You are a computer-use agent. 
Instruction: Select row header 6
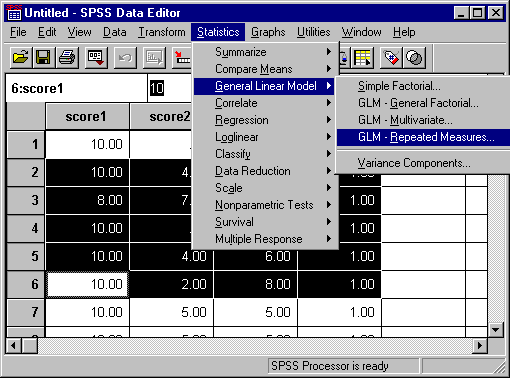26,284
